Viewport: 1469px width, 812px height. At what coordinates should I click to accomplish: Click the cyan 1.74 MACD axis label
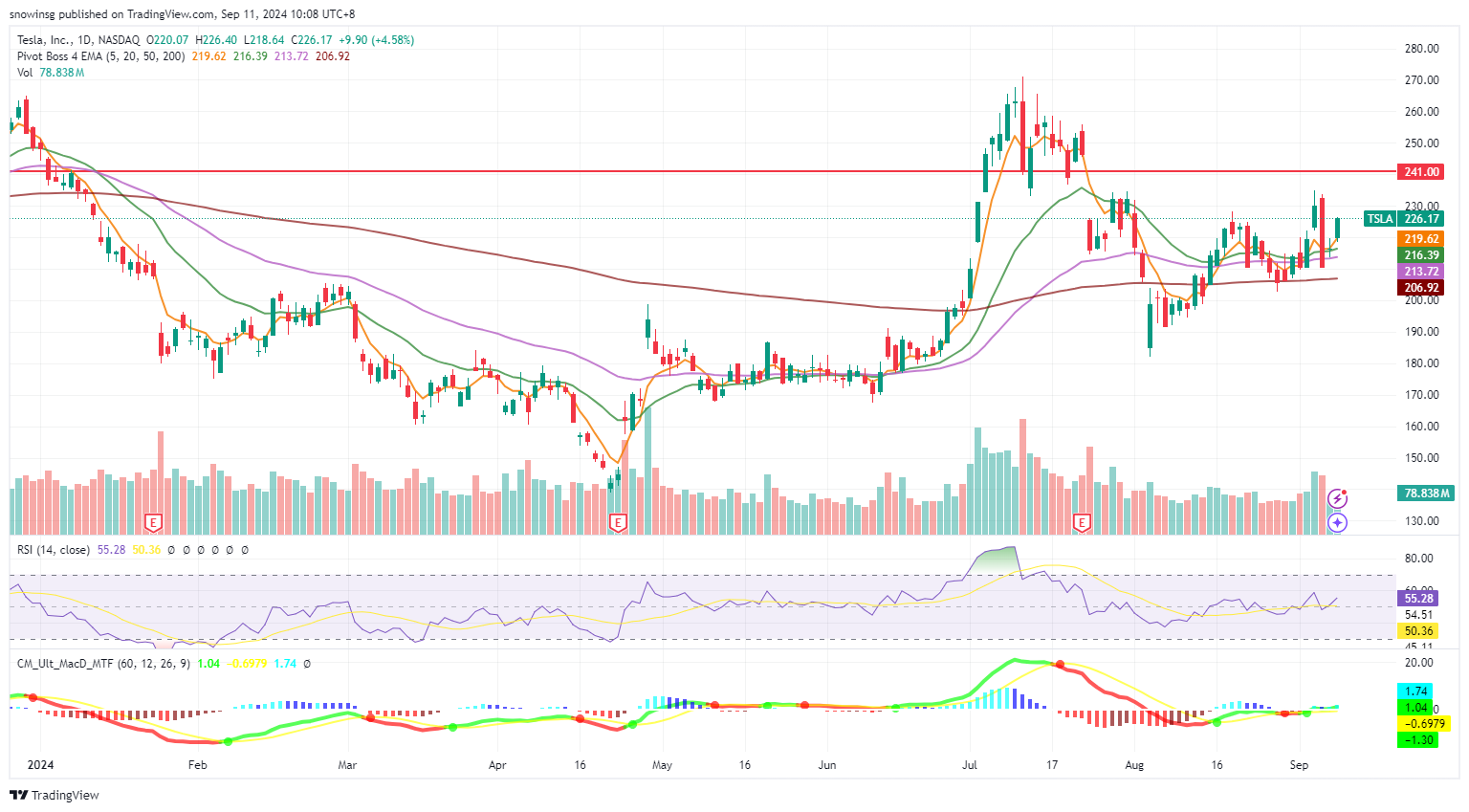[1417, 691]
